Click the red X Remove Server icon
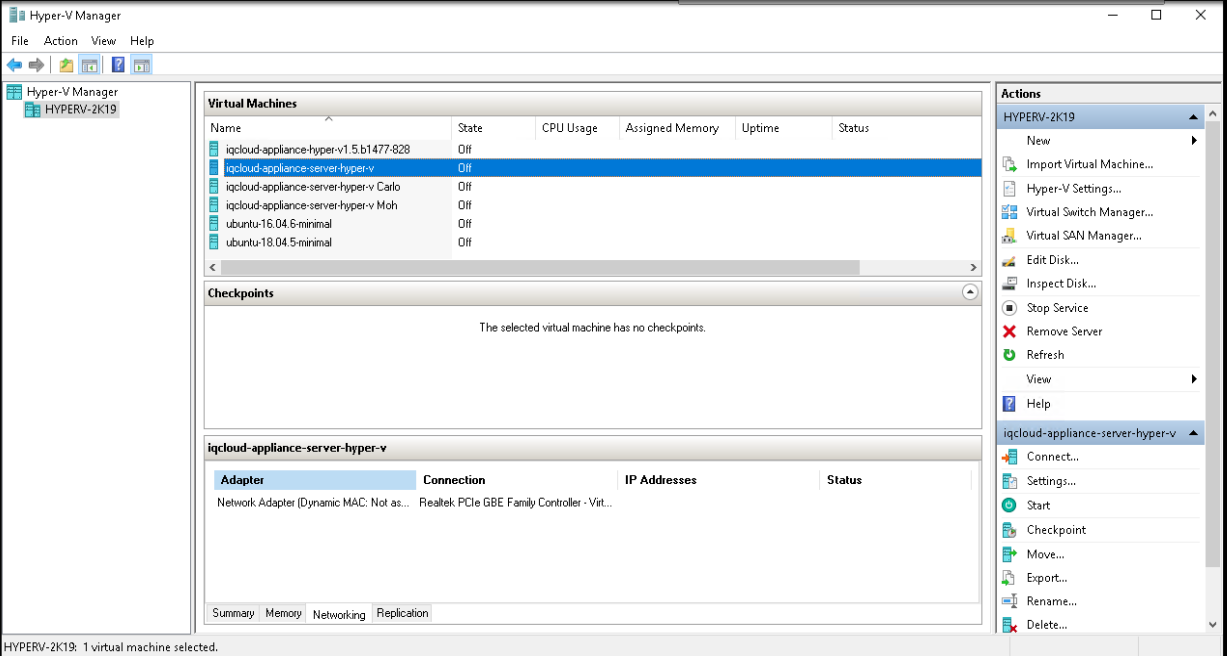 [1009, 331]
